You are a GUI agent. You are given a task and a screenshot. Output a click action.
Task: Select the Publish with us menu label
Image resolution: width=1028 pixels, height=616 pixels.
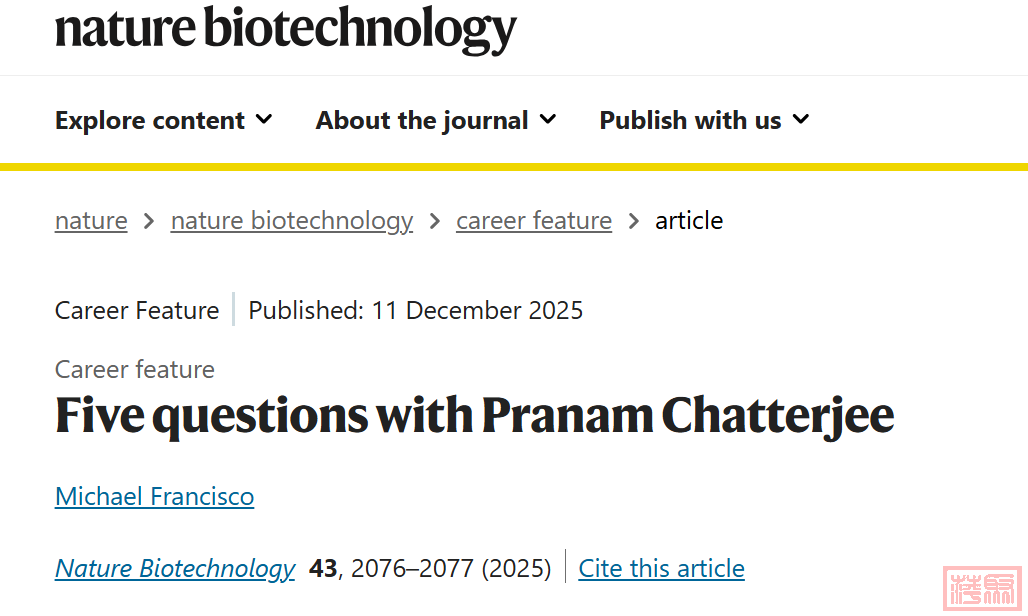[690, 121]
